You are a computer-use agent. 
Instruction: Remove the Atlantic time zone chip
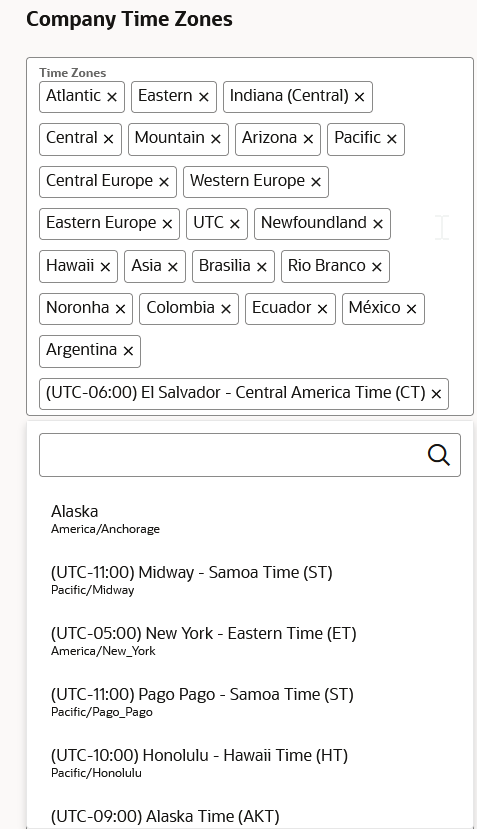coord(112,97)
